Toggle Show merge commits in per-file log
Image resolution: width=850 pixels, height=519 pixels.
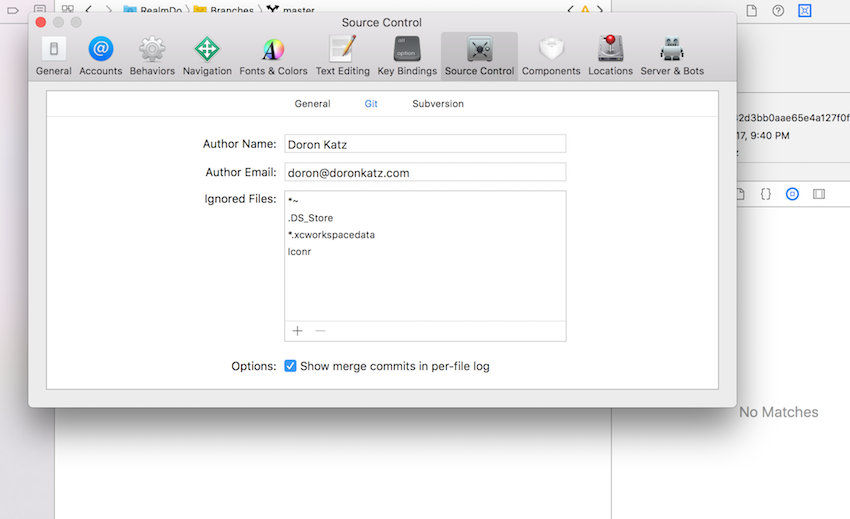point(291,366)
